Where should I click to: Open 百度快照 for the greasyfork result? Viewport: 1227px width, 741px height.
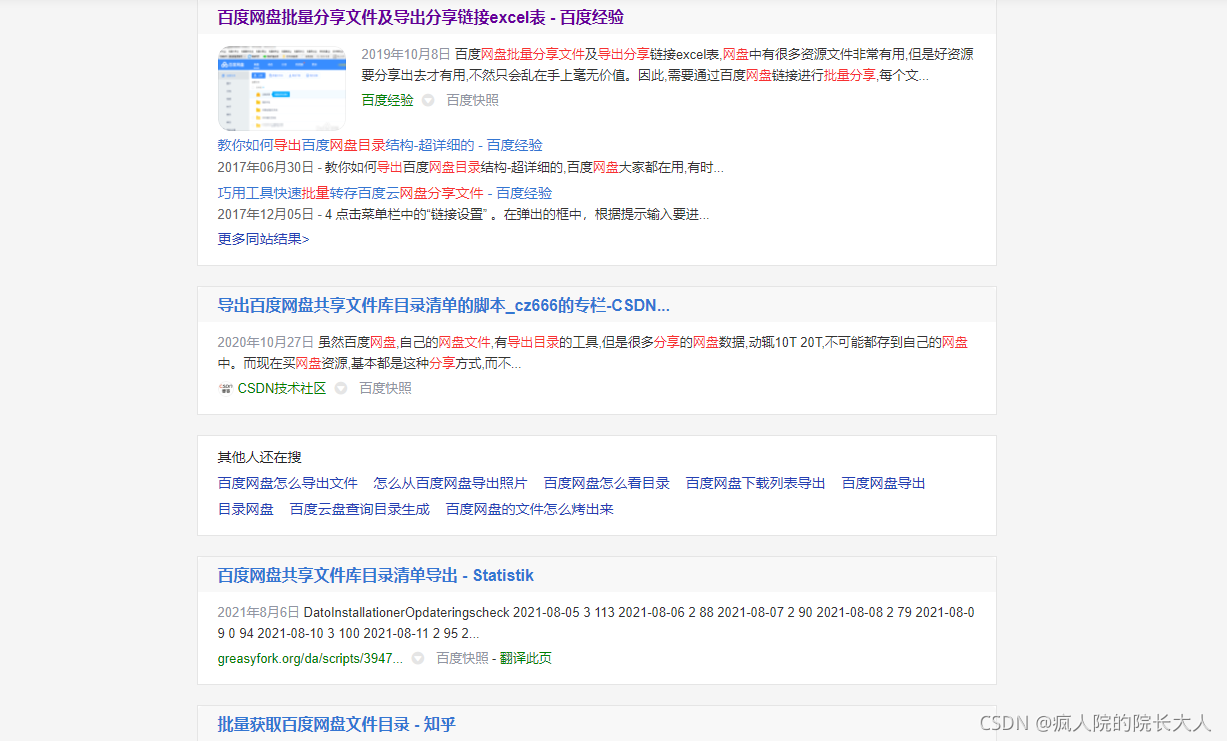tap(462, 658)
